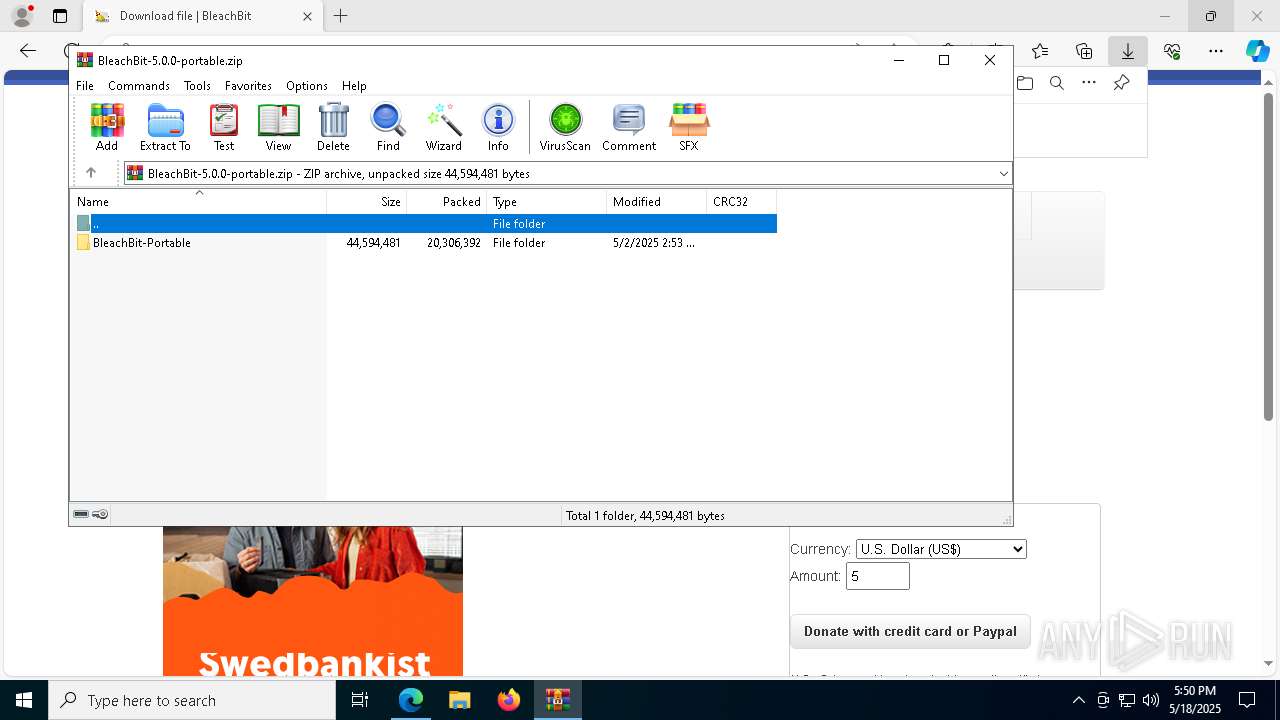The width and height of the screenshot is (1280, 720).
Task: Open the Tools menu
Action: point(197,86)
